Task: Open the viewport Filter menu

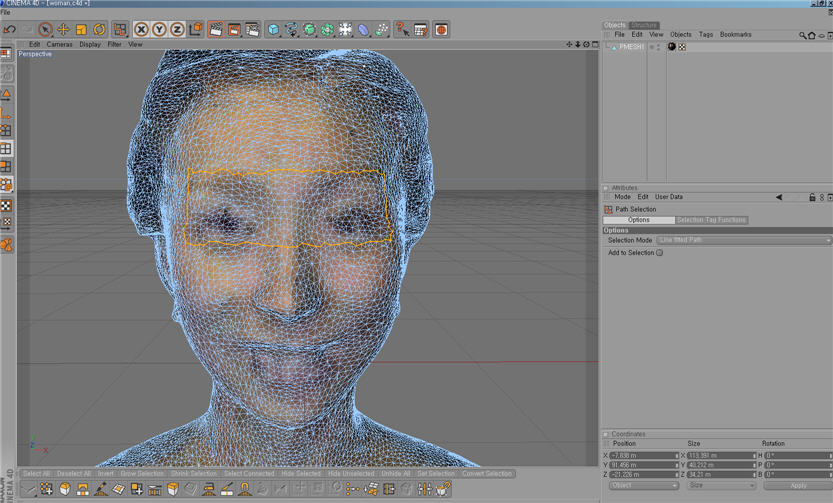Action: [x=115, y=45]
